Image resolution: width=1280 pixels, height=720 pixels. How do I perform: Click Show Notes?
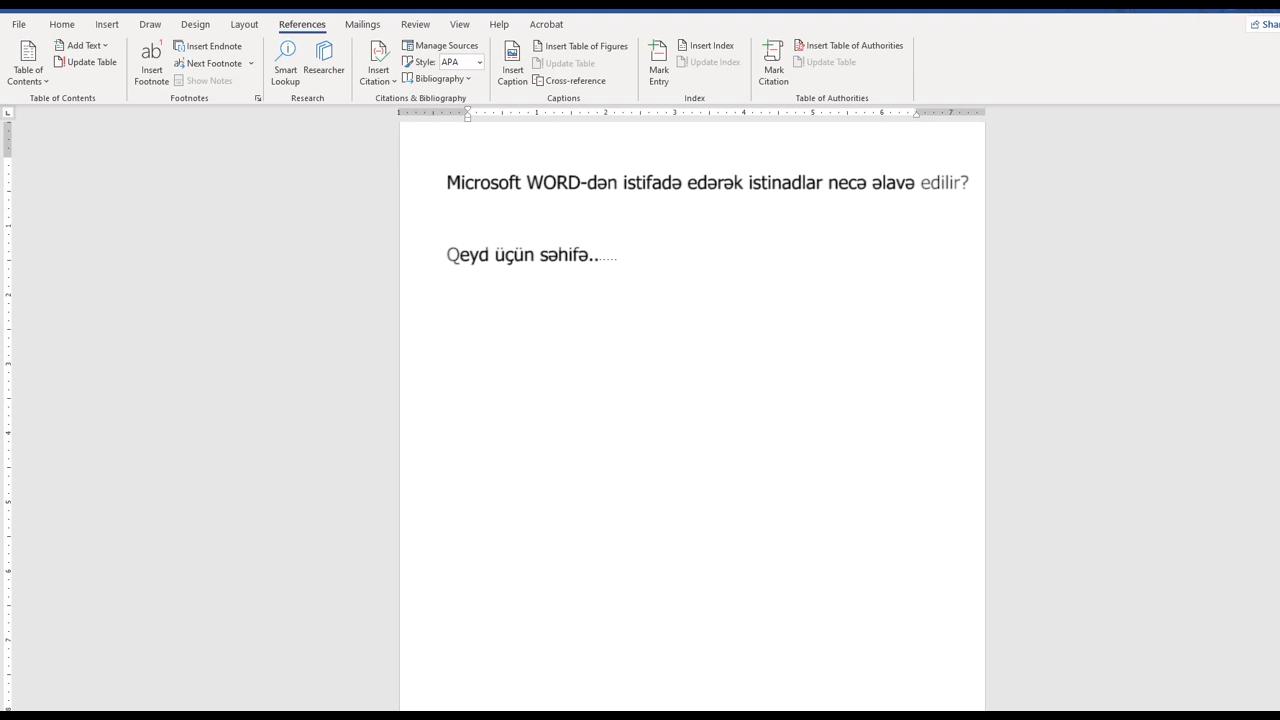203,80
